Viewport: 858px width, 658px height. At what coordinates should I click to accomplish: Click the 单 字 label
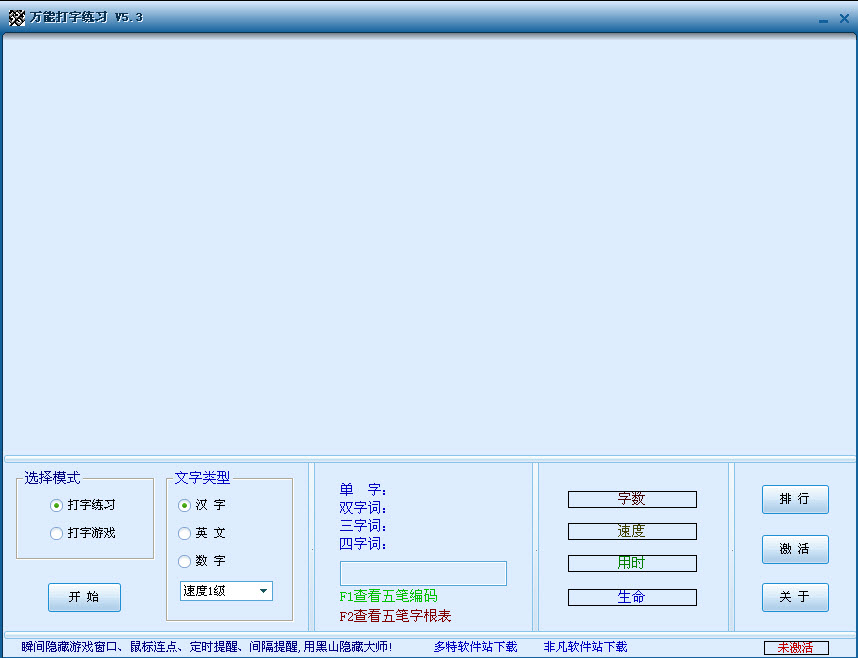click(363, 489)
